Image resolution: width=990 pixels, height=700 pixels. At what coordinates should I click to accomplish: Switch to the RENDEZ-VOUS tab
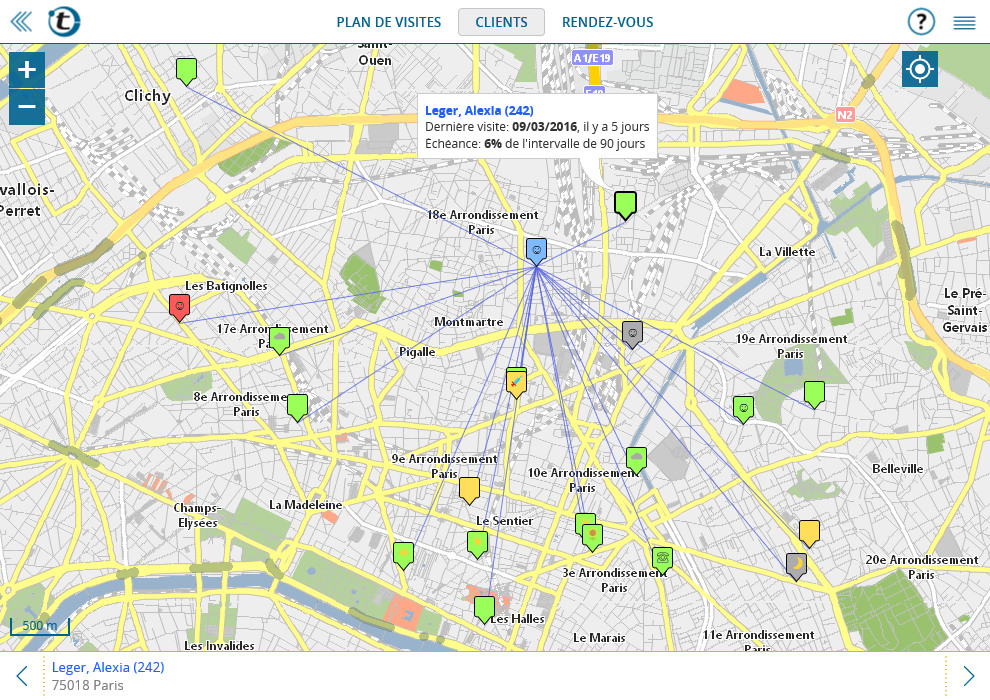(x=607, y=21)
